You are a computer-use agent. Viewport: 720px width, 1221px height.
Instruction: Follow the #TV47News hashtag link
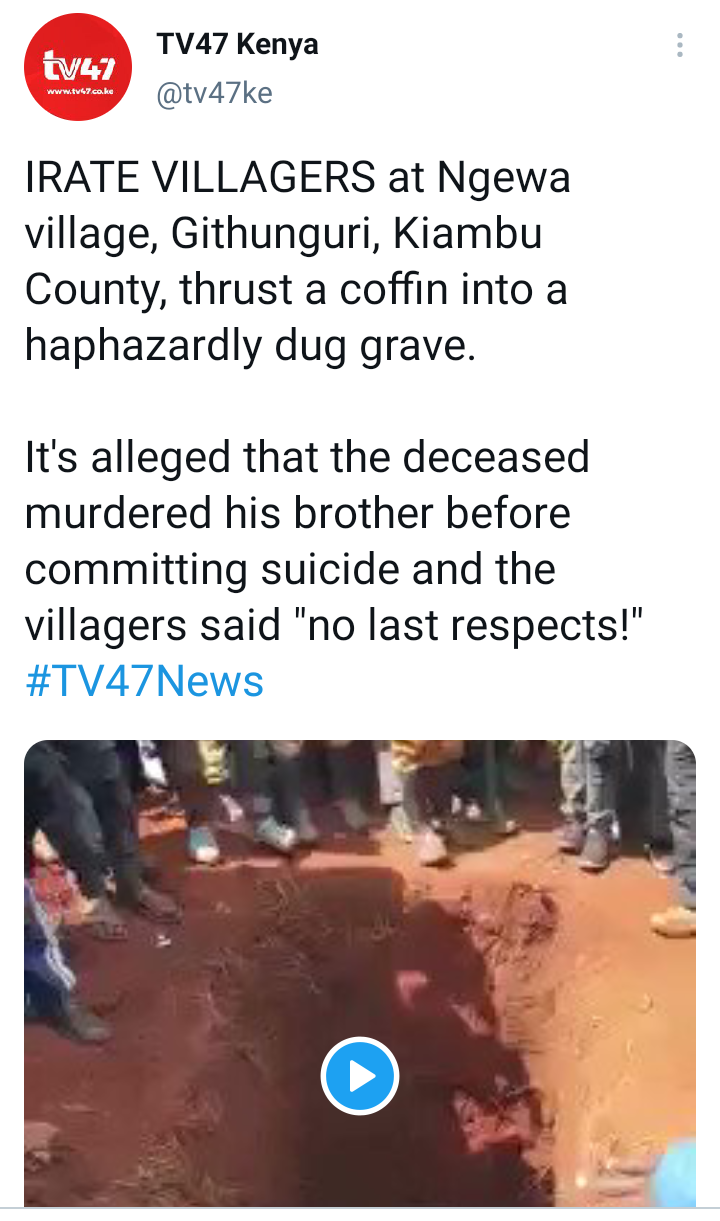click(144, 681)
